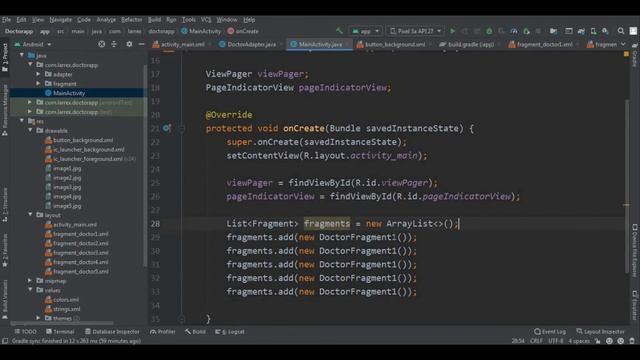Open the AVD Manager icon in toolbar
640x360 pixels.
[593, 31]
